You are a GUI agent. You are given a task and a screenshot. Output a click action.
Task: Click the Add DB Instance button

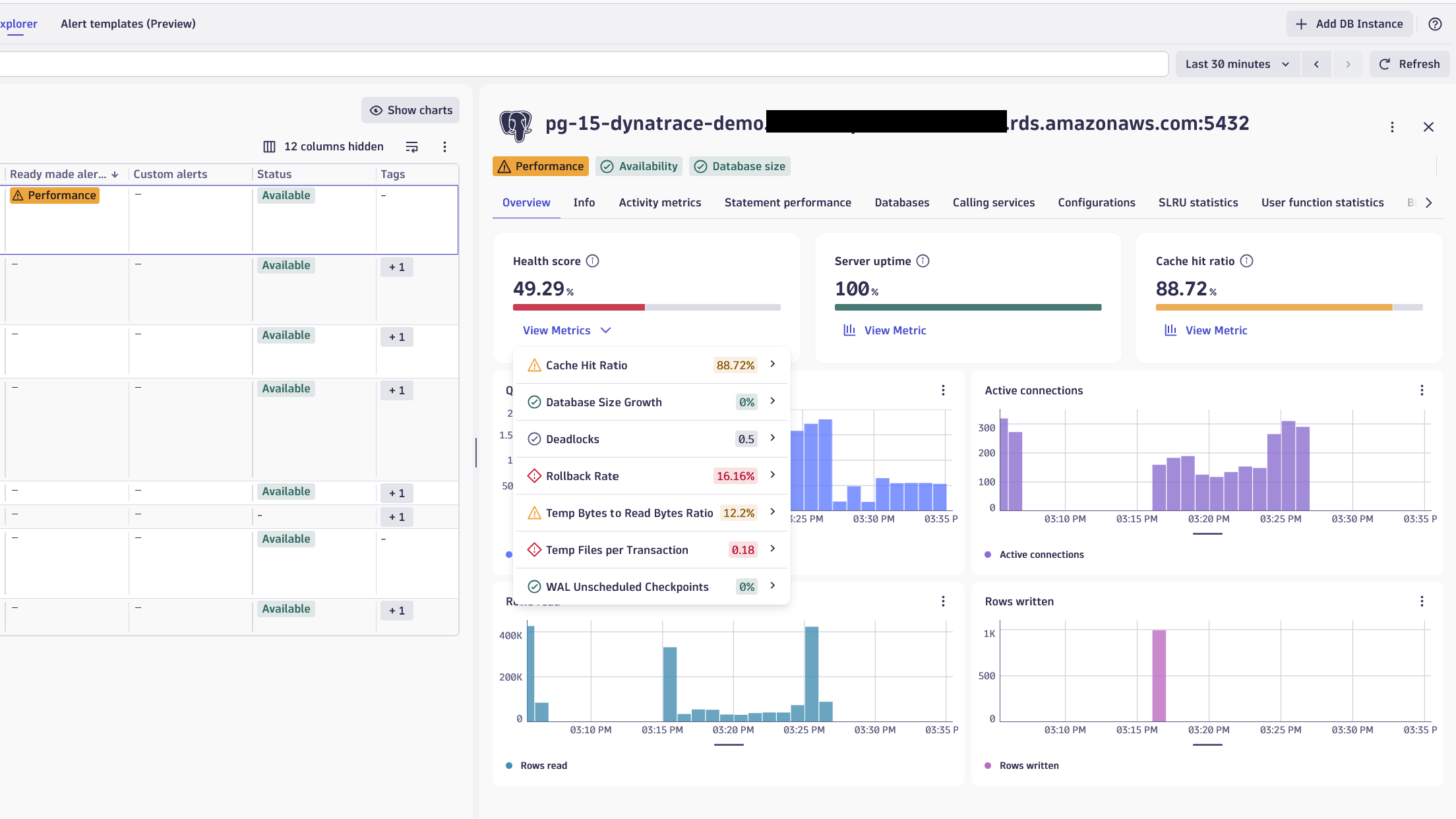[1348, 23]
